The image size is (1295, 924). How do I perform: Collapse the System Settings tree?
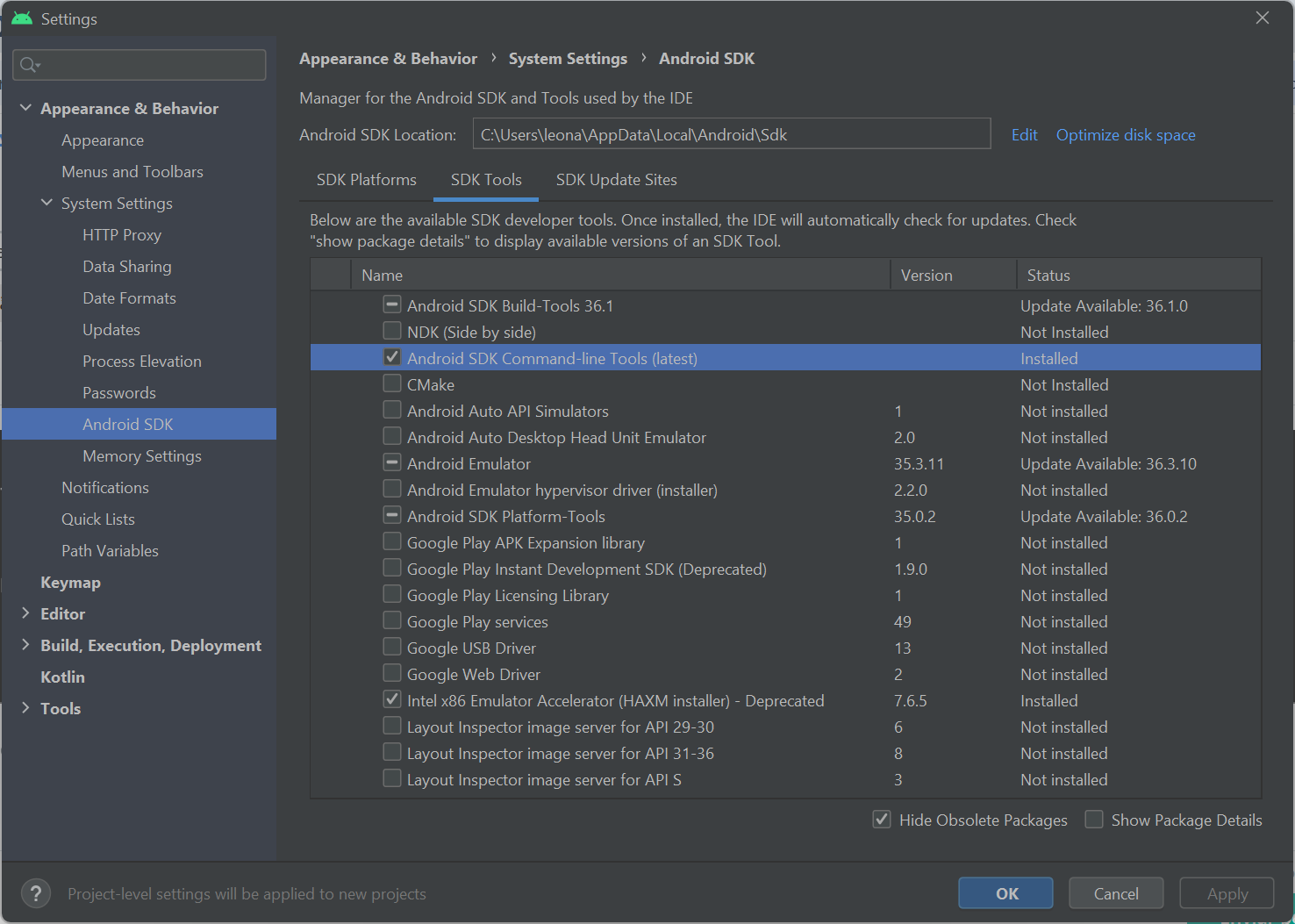pyautogui.click(x=47, y=203)
